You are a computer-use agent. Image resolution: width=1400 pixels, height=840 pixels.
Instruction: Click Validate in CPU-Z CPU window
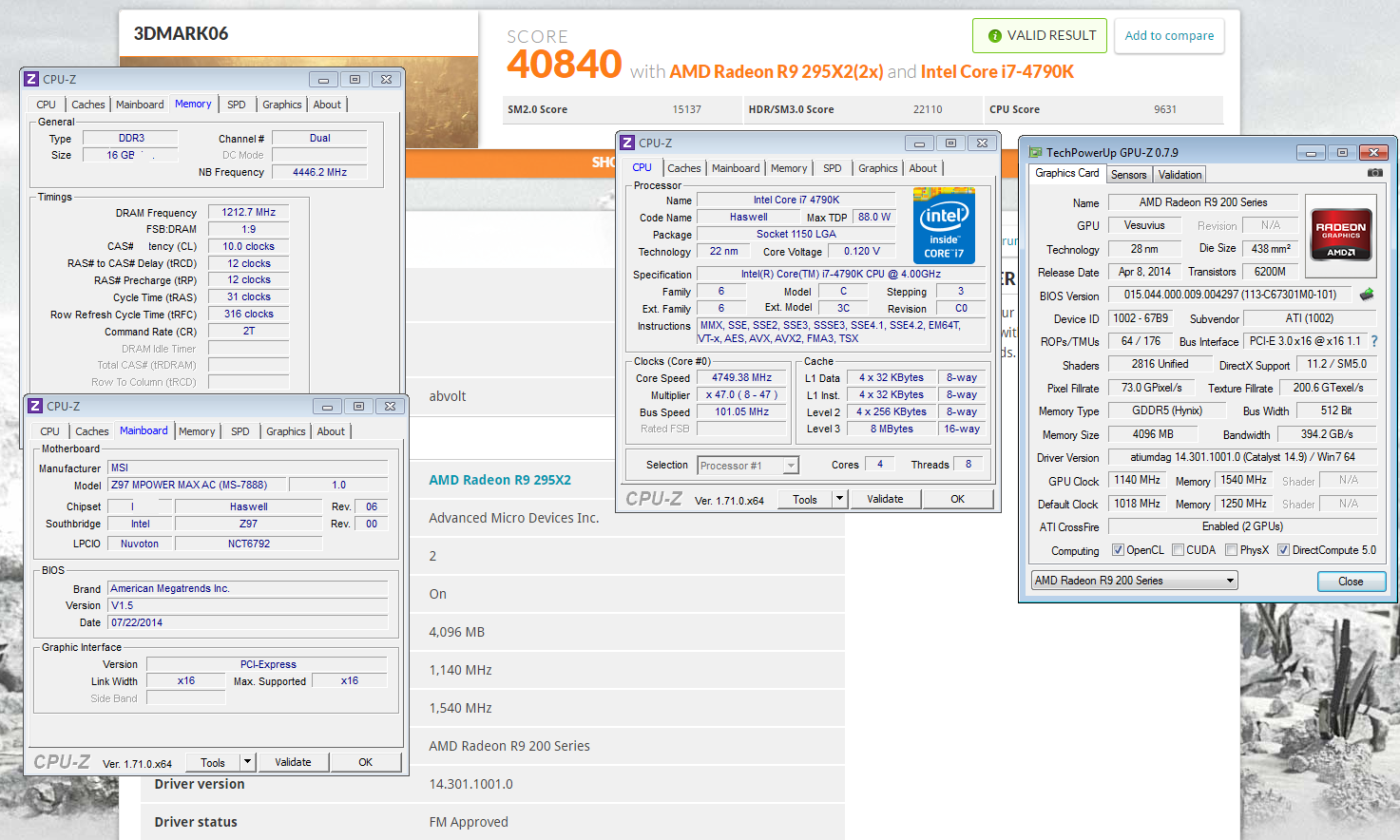coord(885,499)
